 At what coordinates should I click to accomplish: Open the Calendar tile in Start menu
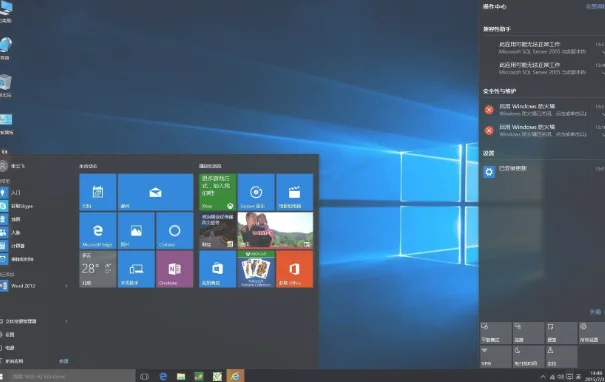coord(98,192)
